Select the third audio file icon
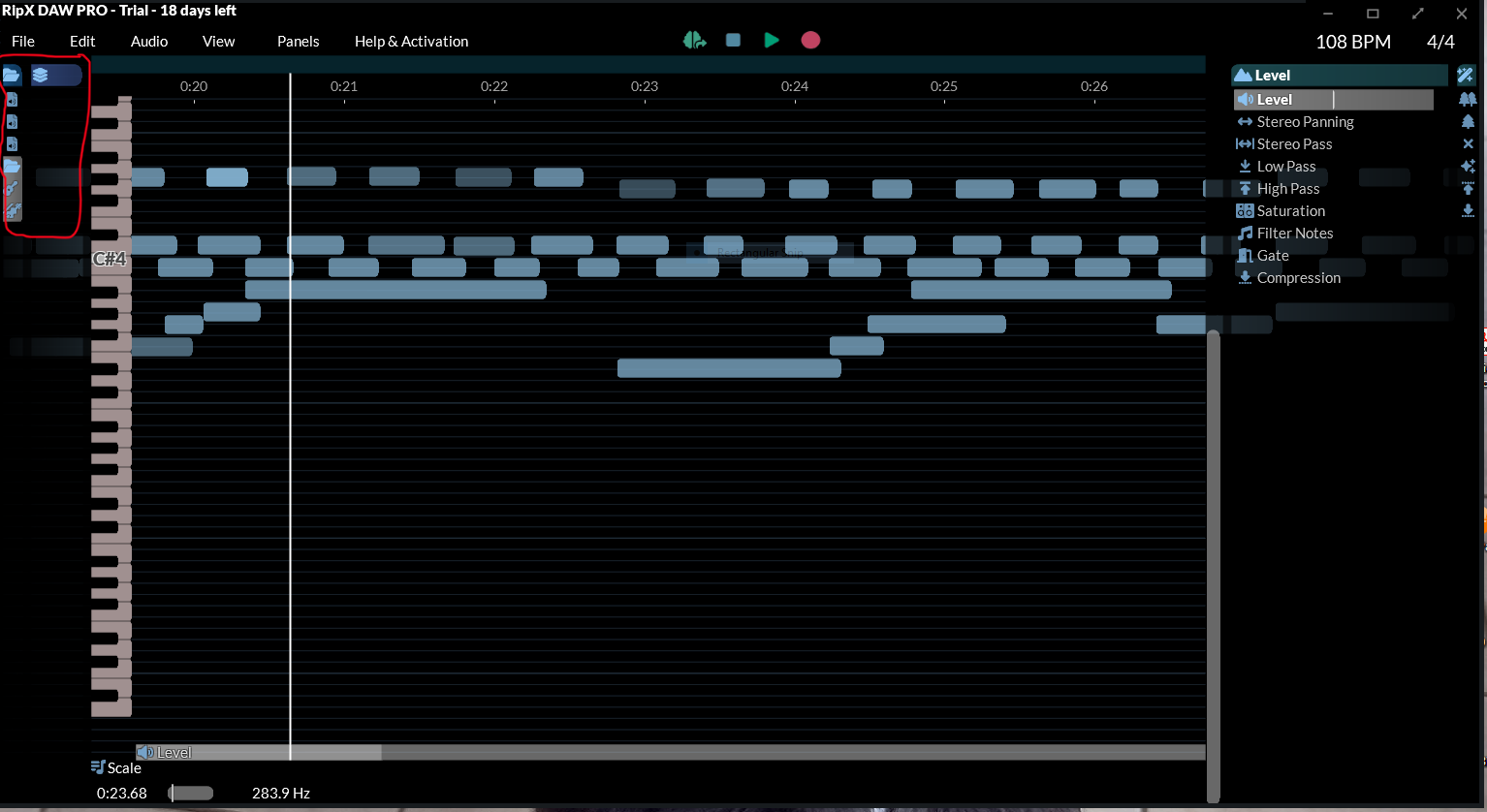 (x=13, y=144)
